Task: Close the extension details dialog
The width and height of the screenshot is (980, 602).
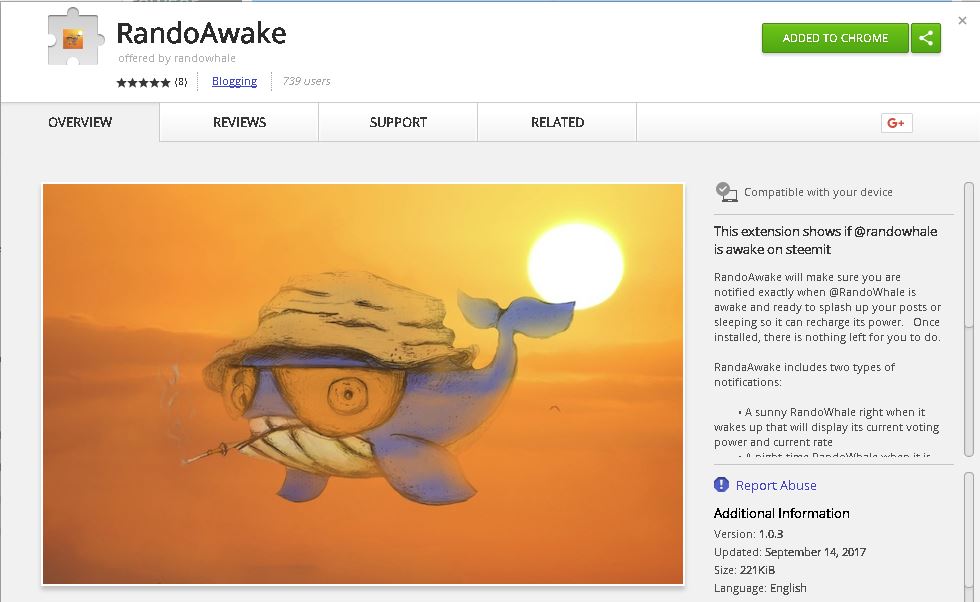Action: (x=962, y=21)
